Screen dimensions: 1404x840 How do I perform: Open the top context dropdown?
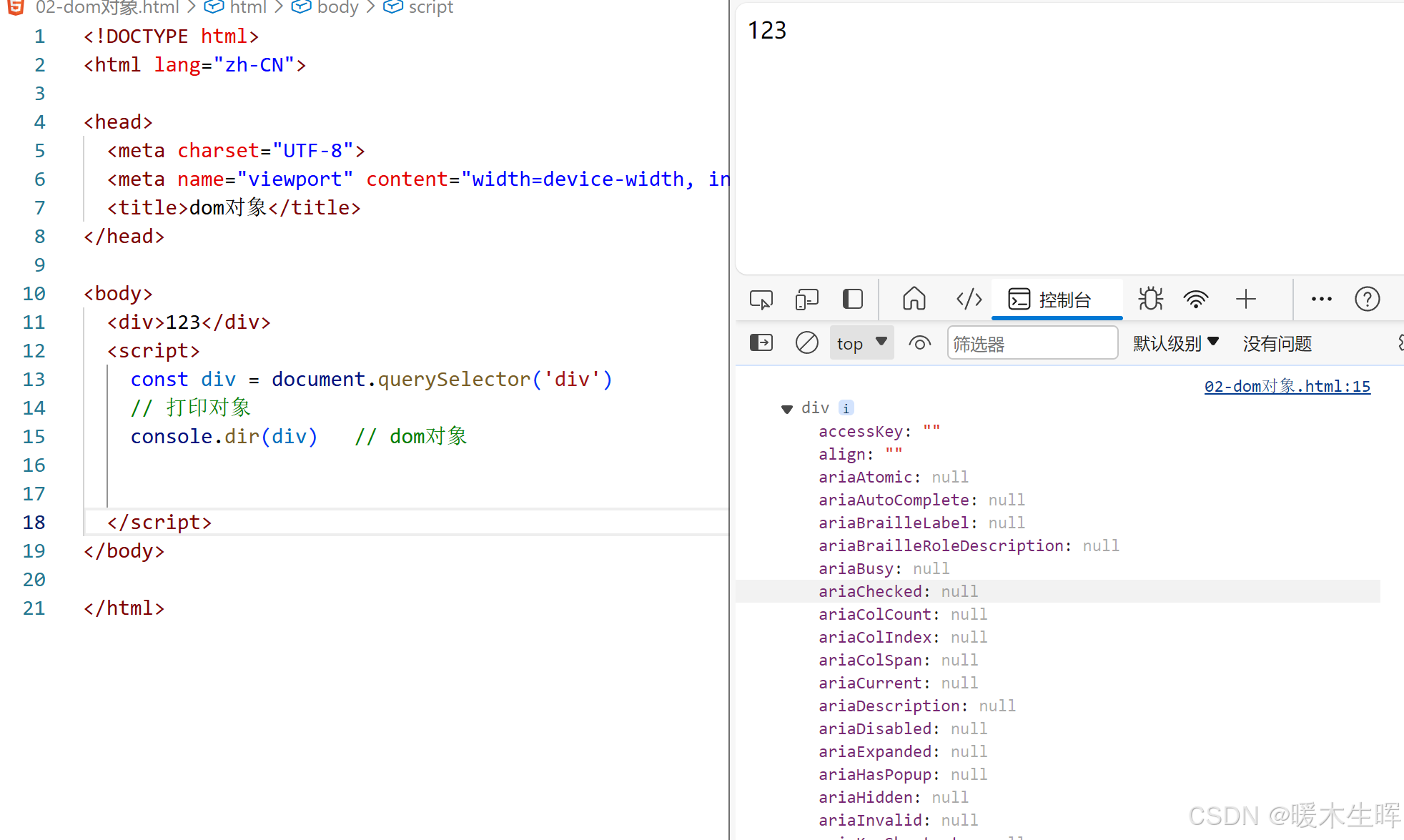point(861,343)
